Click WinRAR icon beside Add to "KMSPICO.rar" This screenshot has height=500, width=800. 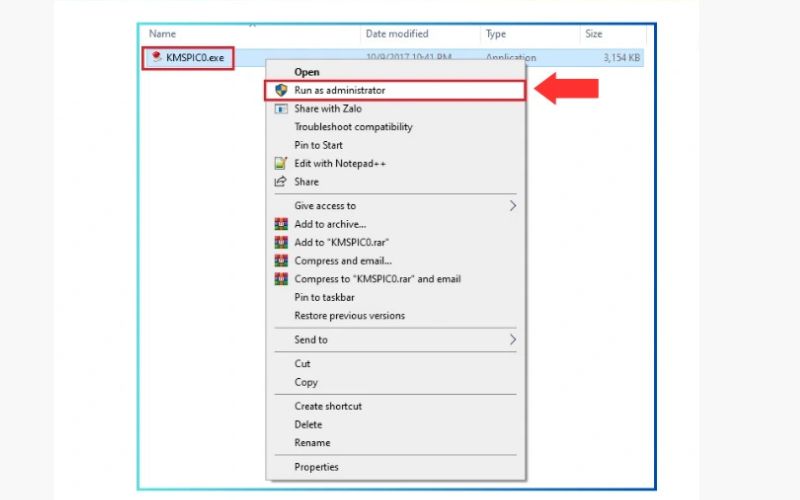[x=281, y=242]
